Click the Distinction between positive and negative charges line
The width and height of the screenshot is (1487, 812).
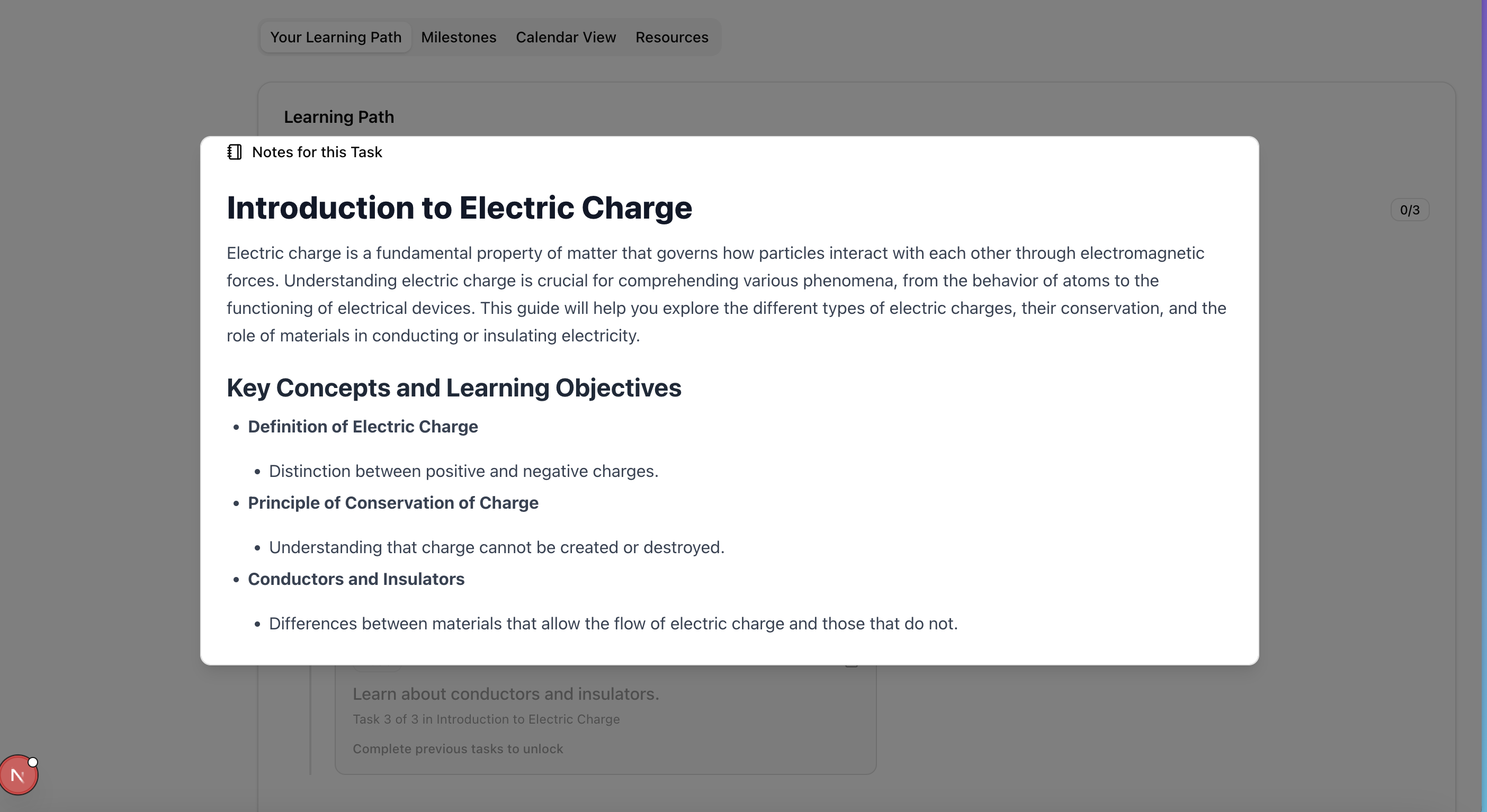463,471
